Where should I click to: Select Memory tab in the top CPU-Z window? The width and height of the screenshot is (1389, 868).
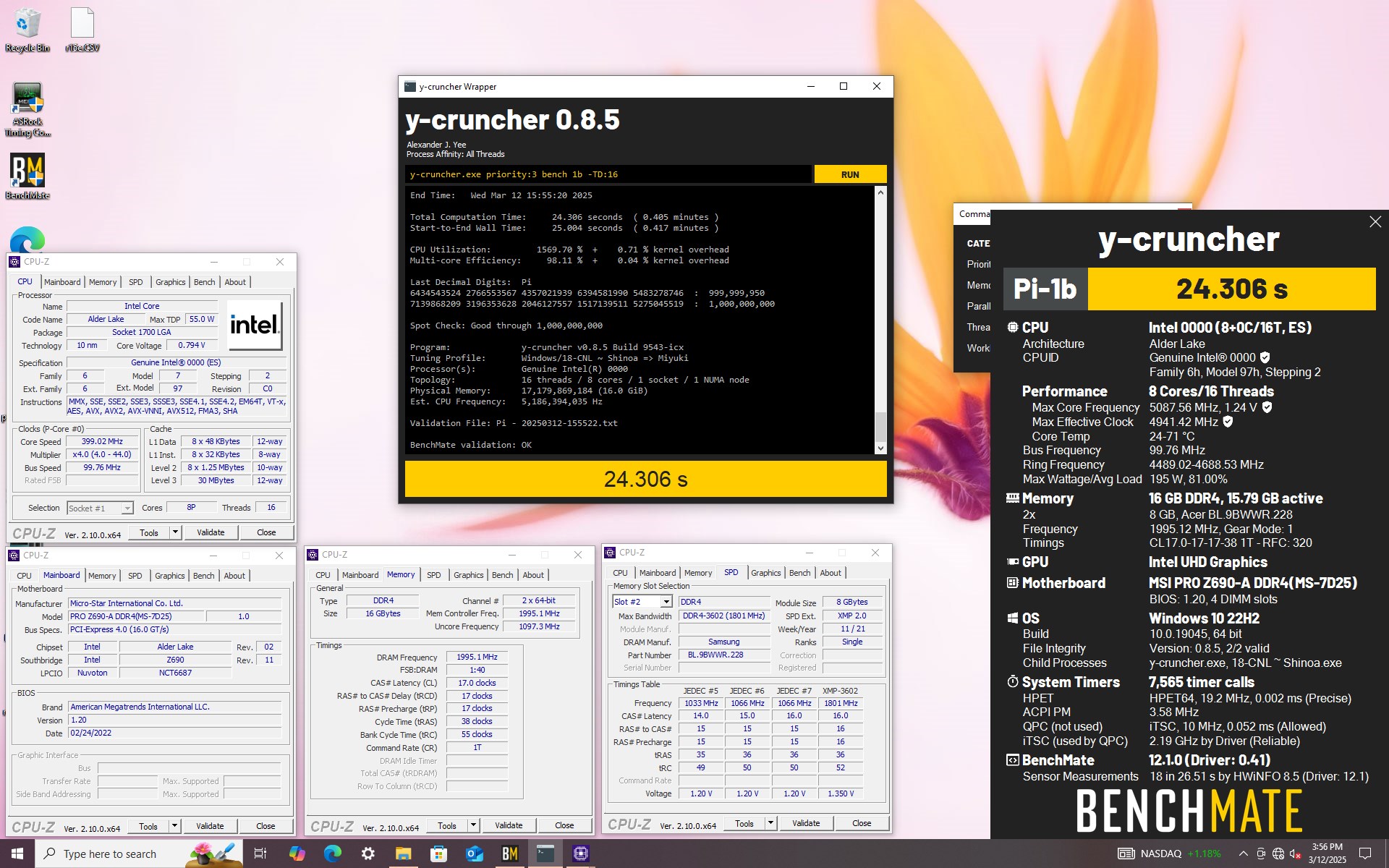tap(103, 282)
